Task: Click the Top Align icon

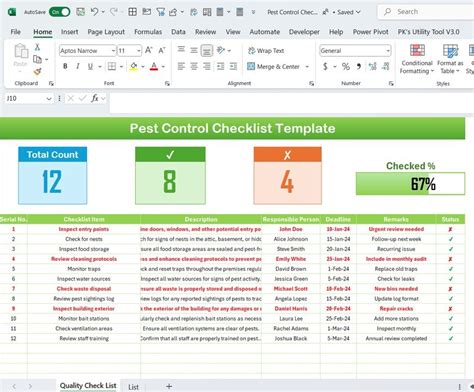Action: (x=181, y=50)
